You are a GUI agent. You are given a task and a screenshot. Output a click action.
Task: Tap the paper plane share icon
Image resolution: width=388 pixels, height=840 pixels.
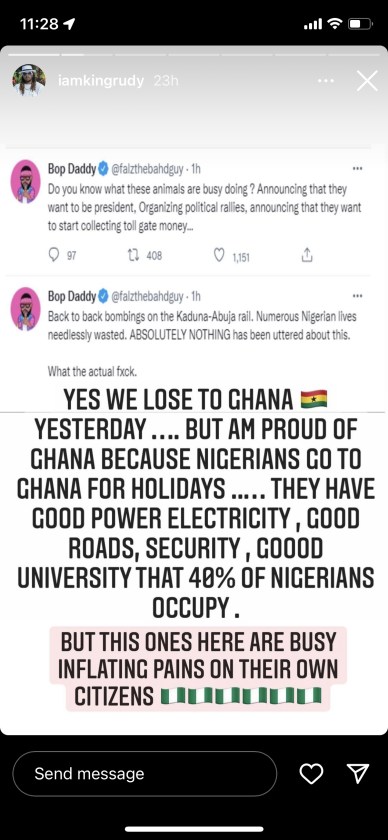pyautogui.click(x=358, y=774)
